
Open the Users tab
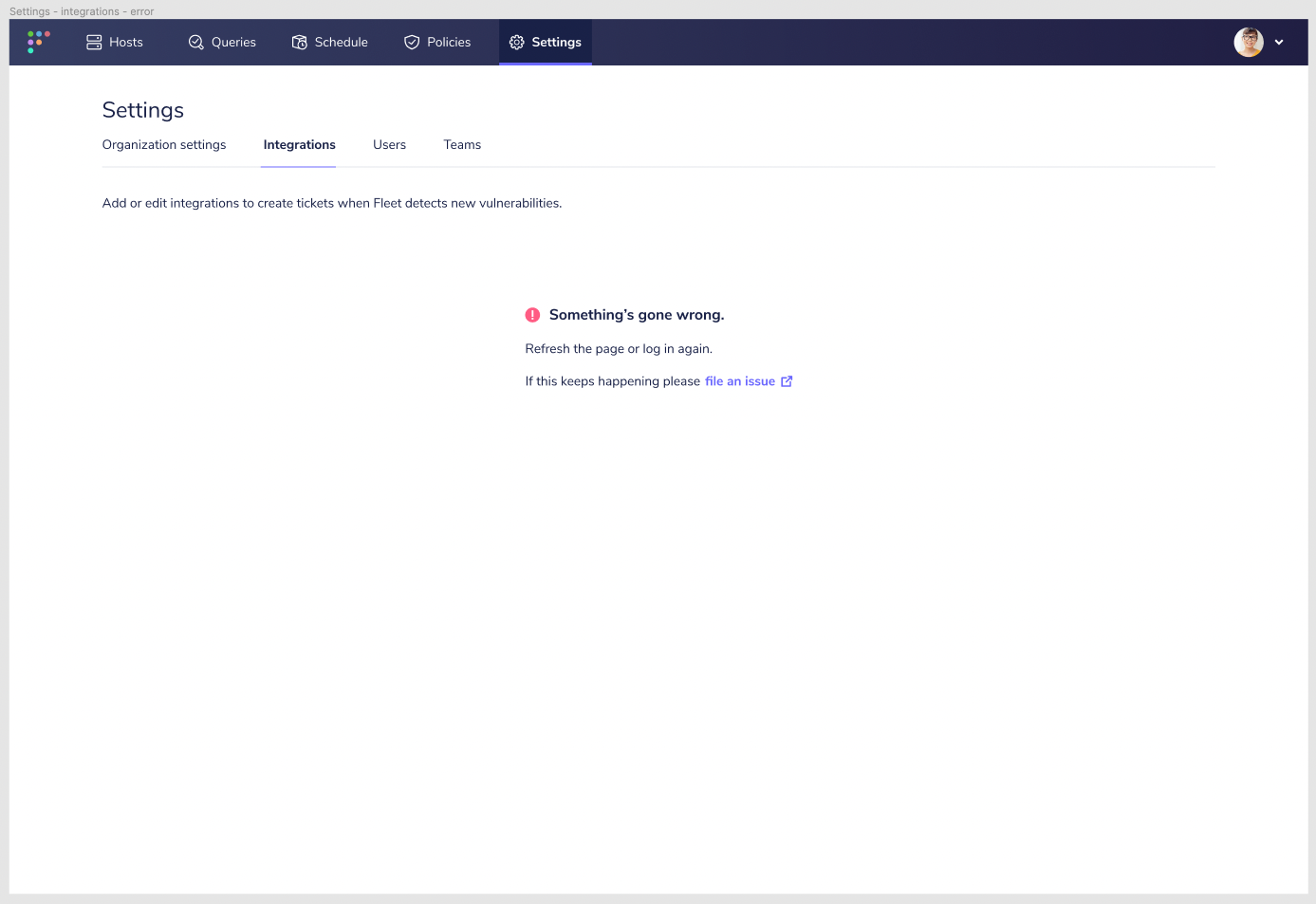coord(389,144)
